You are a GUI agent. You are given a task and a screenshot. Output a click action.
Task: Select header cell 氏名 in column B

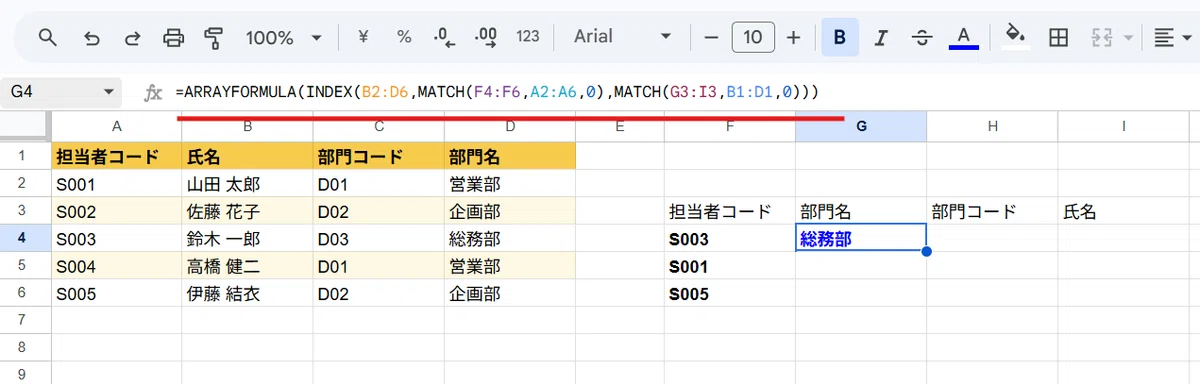[x=247, y=156]
